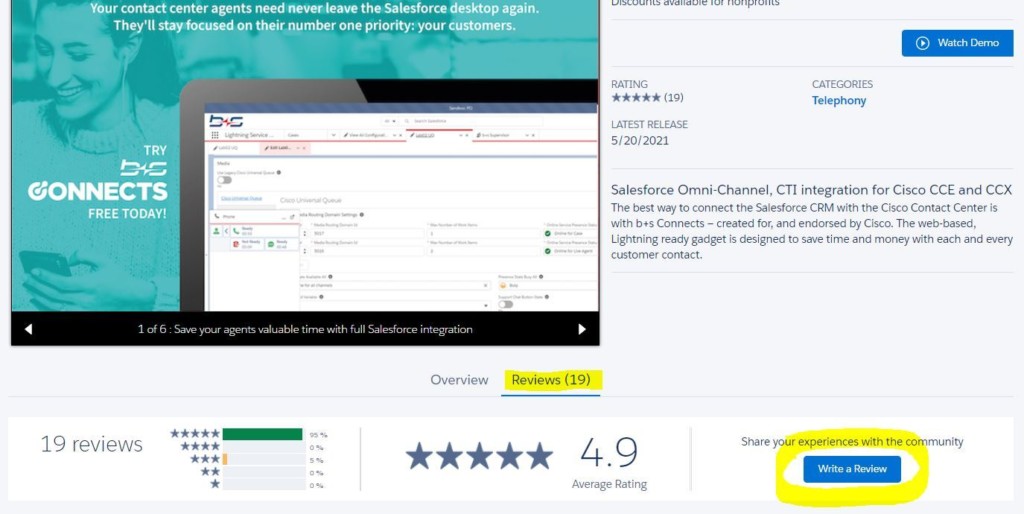The width and height of the screenshot is (1024, 514).
Task: Open the Telephony category link
Action: (839, 100)
